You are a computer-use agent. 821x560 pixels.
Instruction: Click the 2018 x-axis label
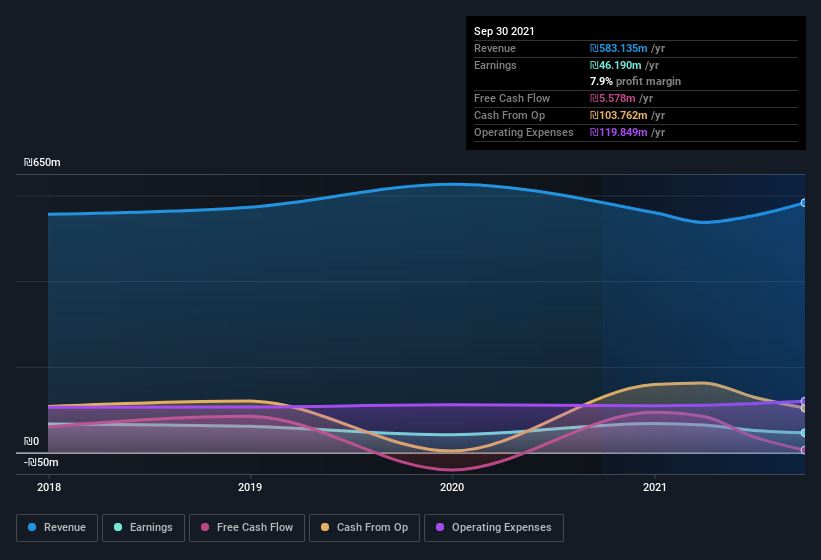pyautogui.click(x=49, y=487)
